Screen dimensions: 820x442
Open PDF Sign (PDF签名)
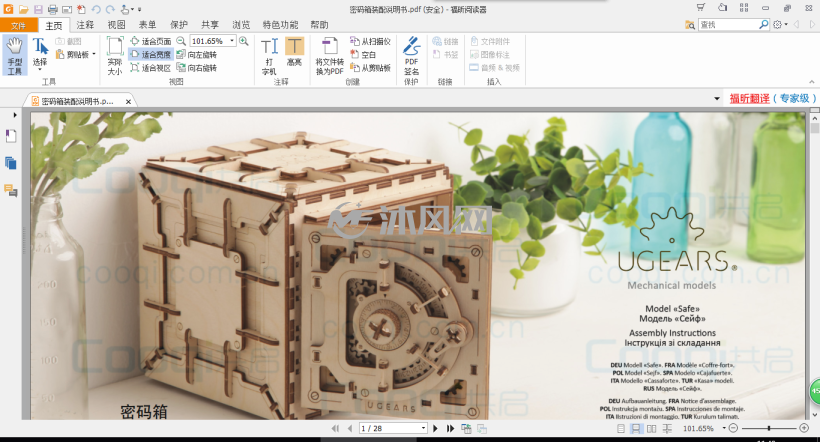tap(412, 56)
